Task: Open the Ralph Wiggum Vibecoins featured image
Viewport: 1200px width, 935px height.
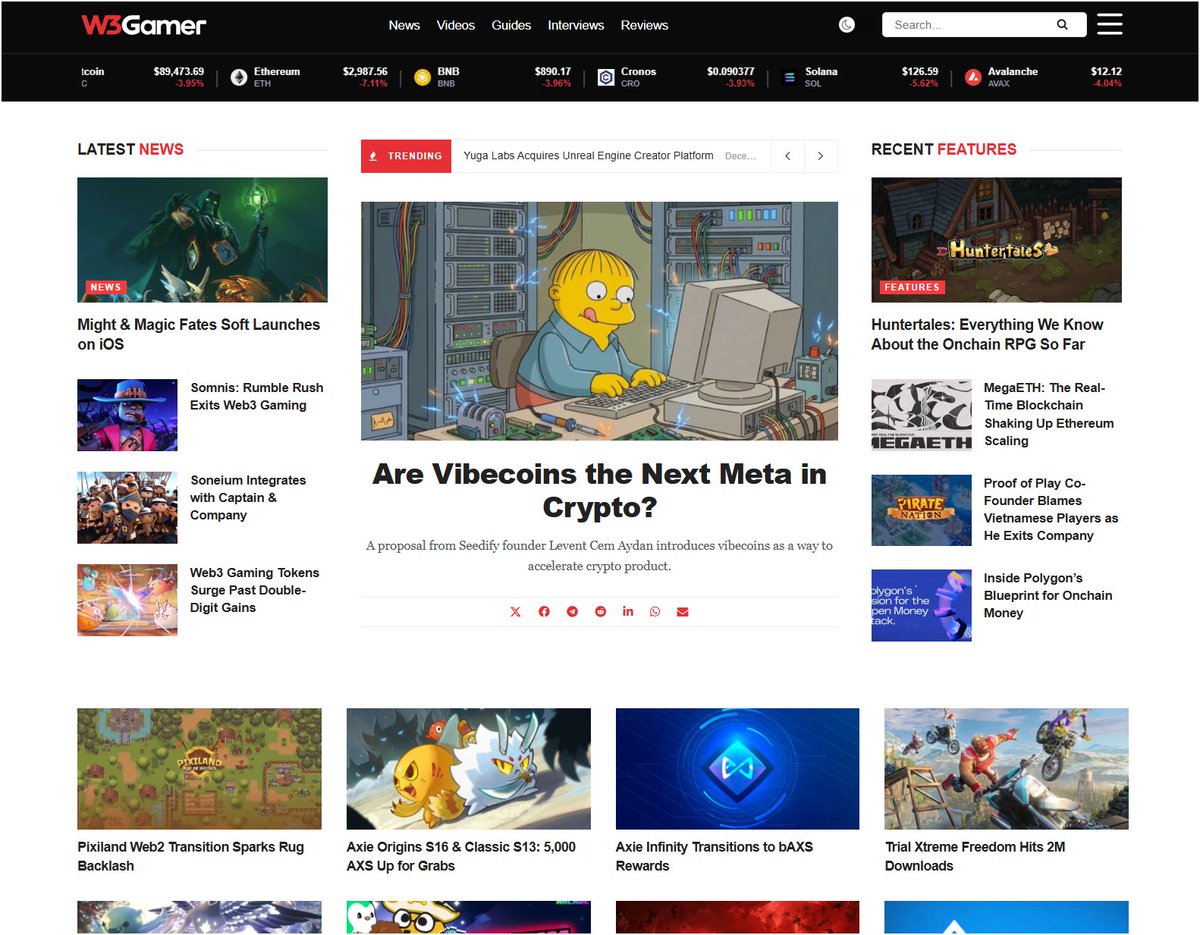Action: (x=599, y=321)
